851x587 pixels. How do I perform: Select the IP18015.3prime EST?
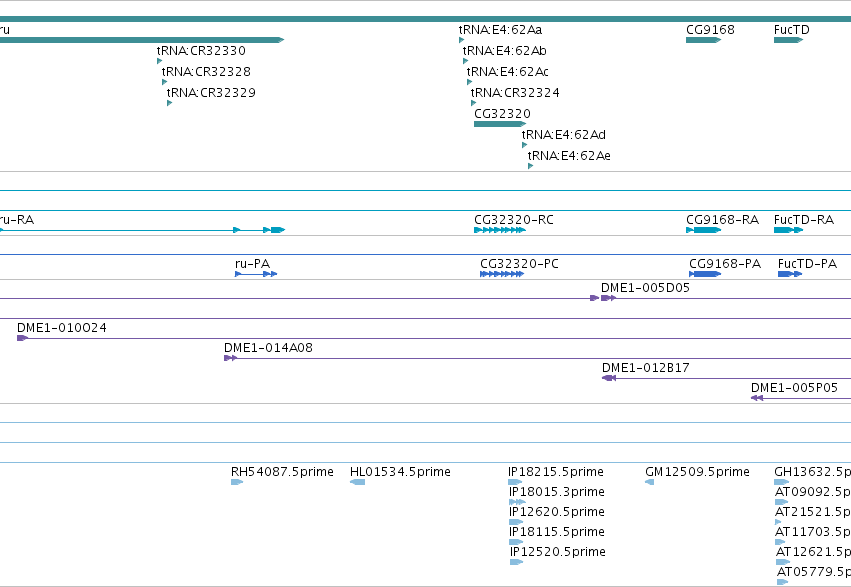[517, 502]
